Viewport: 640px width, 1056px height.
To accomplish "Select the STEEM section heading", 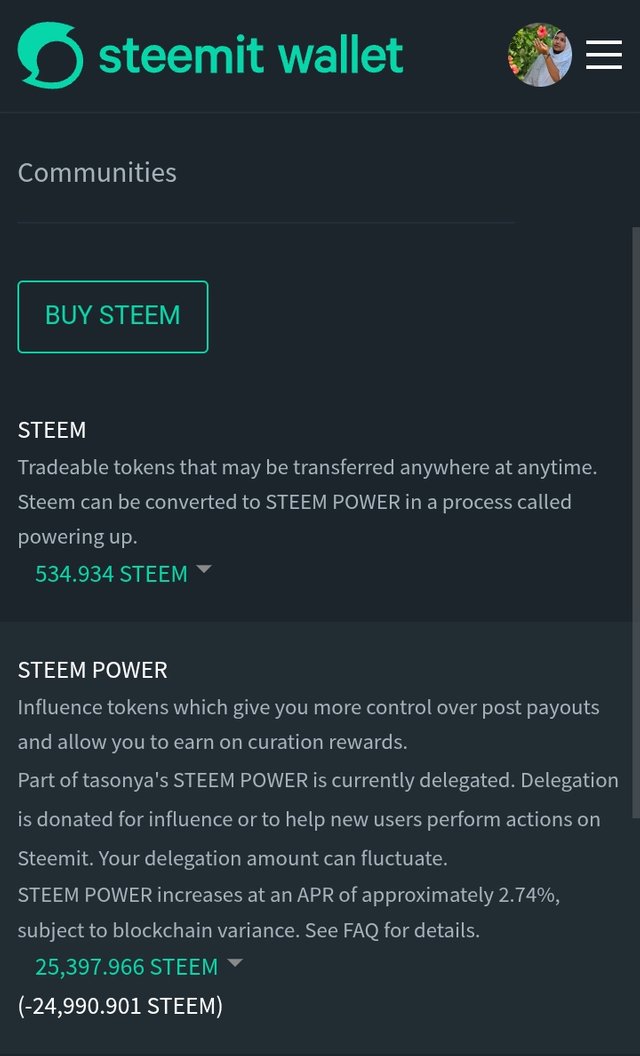I will (x=52, y=430).
